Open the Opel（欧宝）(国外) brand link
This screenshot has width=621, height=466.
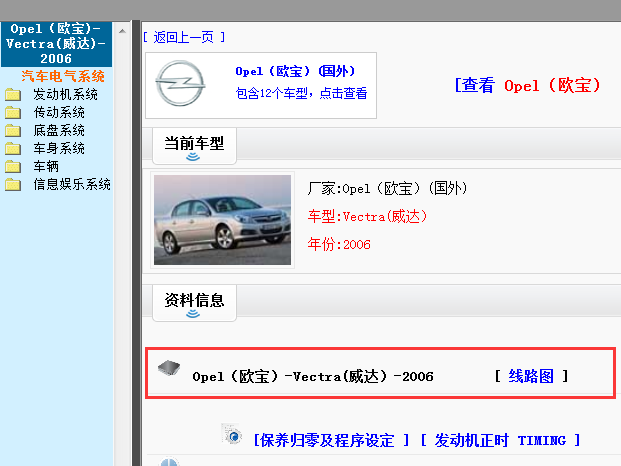295,71
